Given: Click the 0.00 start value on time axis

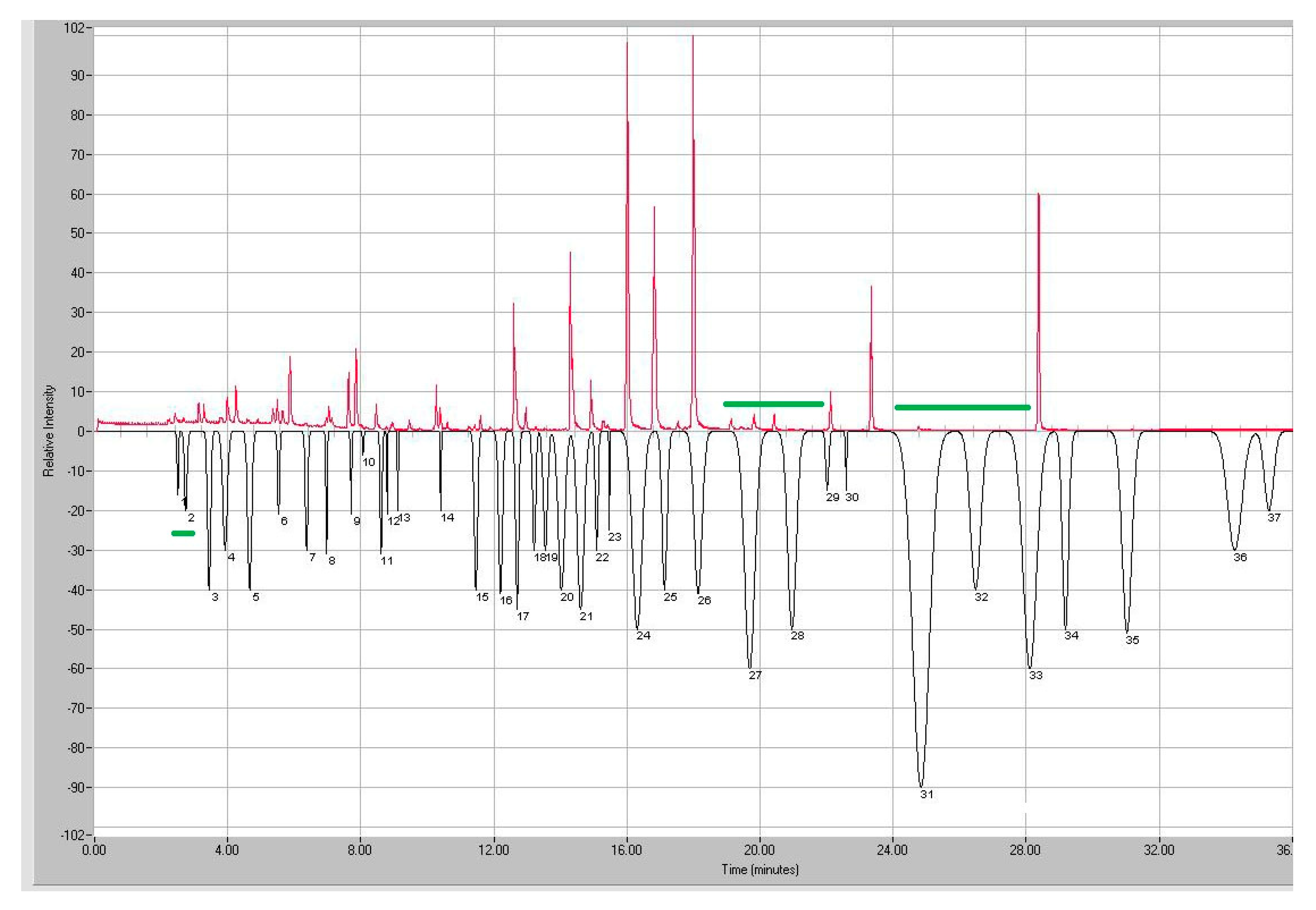Looking at the screenshot, I should pyautogui.click(x=94, y=850).
